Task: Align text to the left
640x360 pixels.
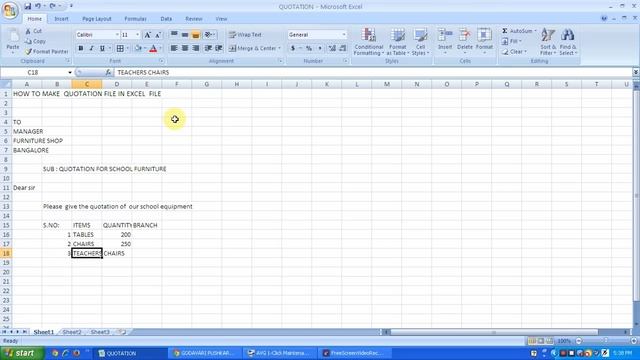Action: click(174, 49)
